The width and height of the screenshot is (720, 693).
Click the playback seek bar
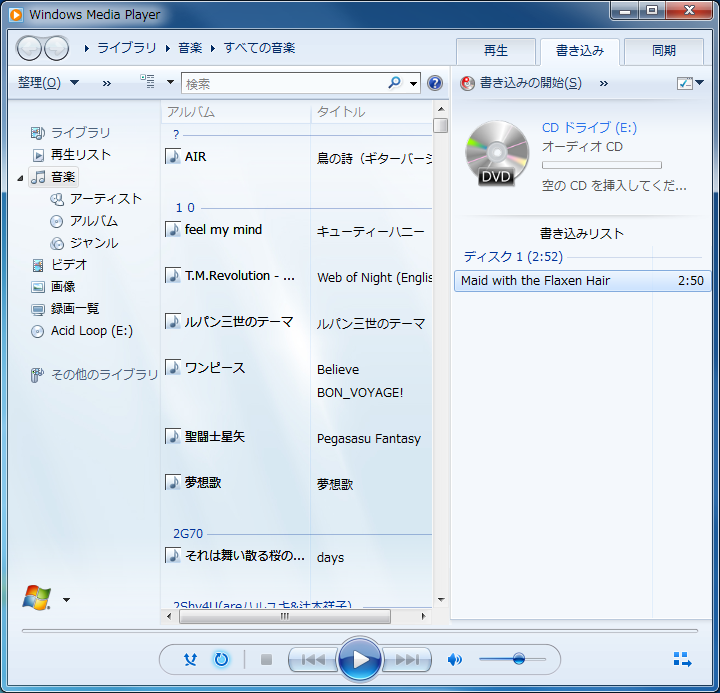coord(360,631)
